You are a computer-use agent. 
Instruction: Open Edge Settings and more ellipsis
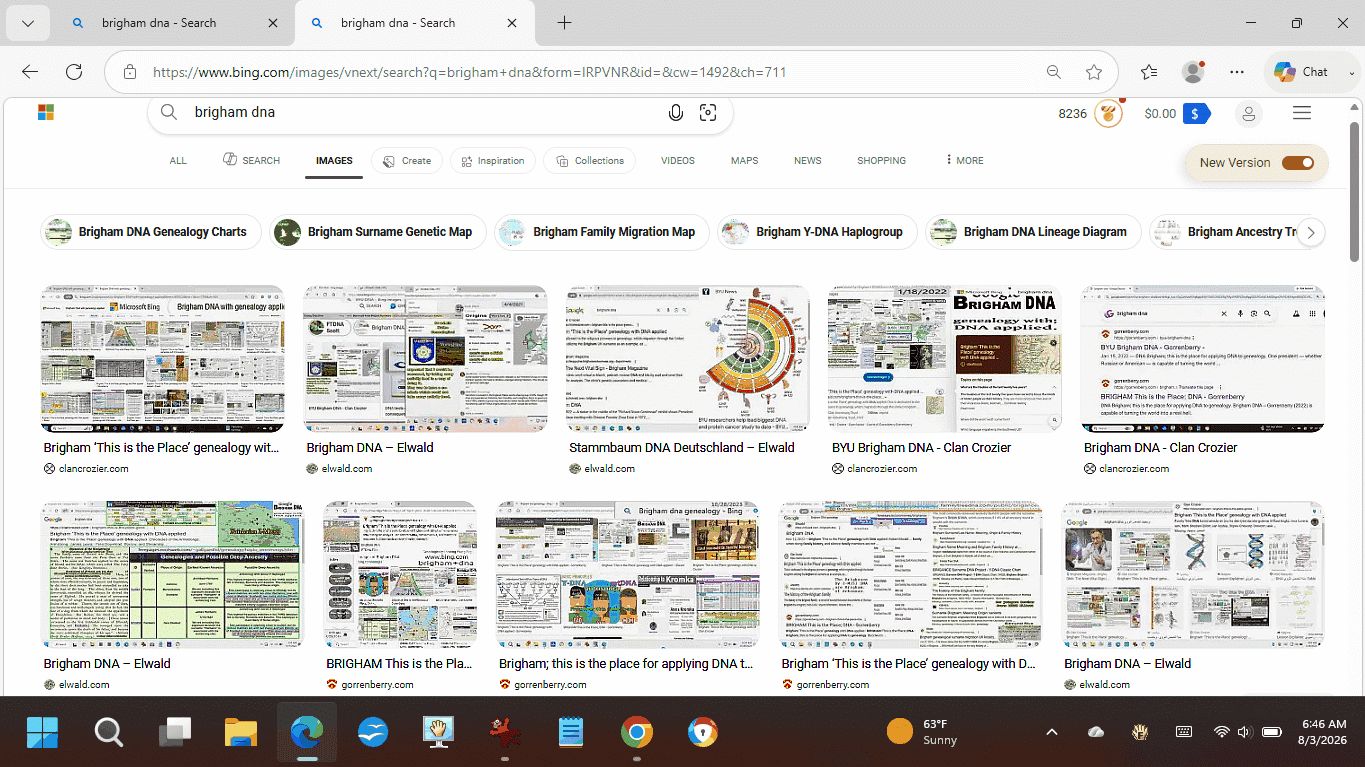tap(1237, 72)
